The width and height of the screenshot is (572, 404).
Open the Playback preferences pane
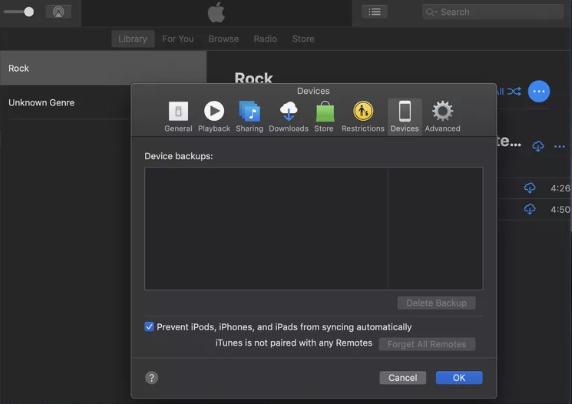(214, 117)
